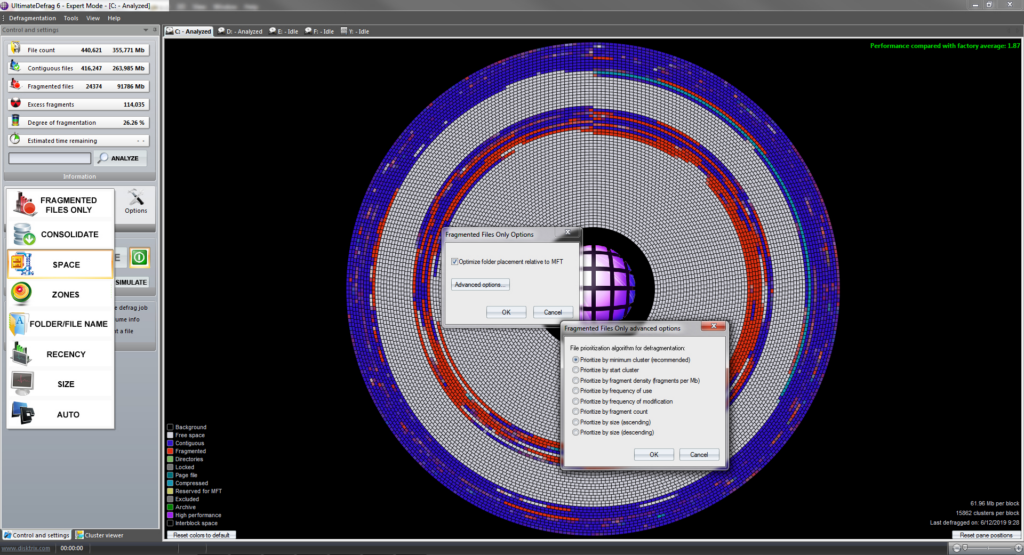Switch to the D: - Analyzed drive tab

240,31
